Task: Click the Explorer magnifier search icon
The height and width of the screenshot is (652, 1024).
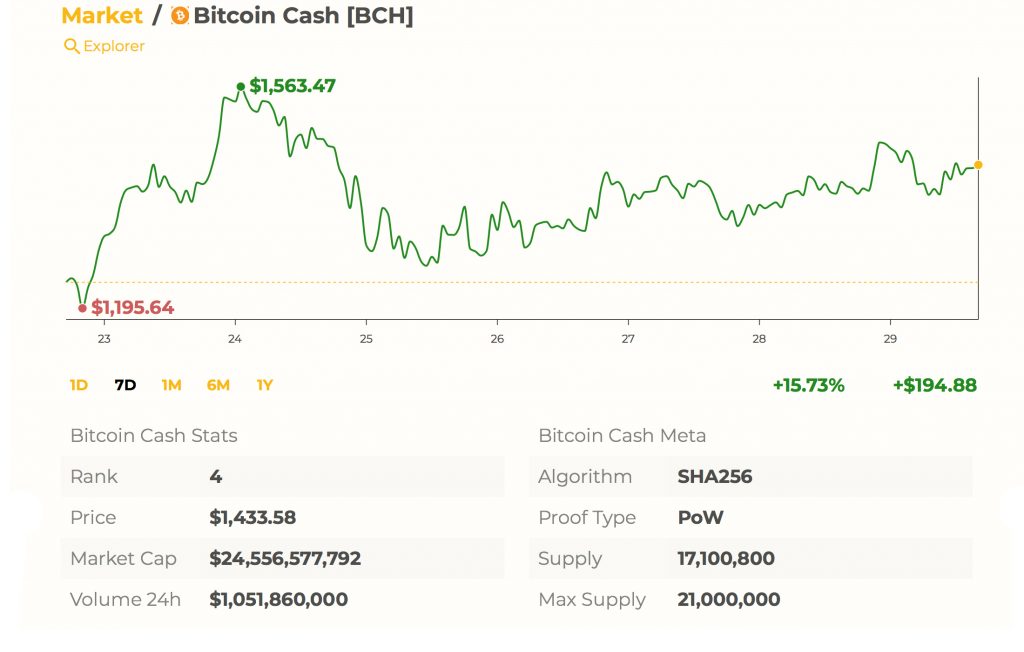Action: click(71, 46)
